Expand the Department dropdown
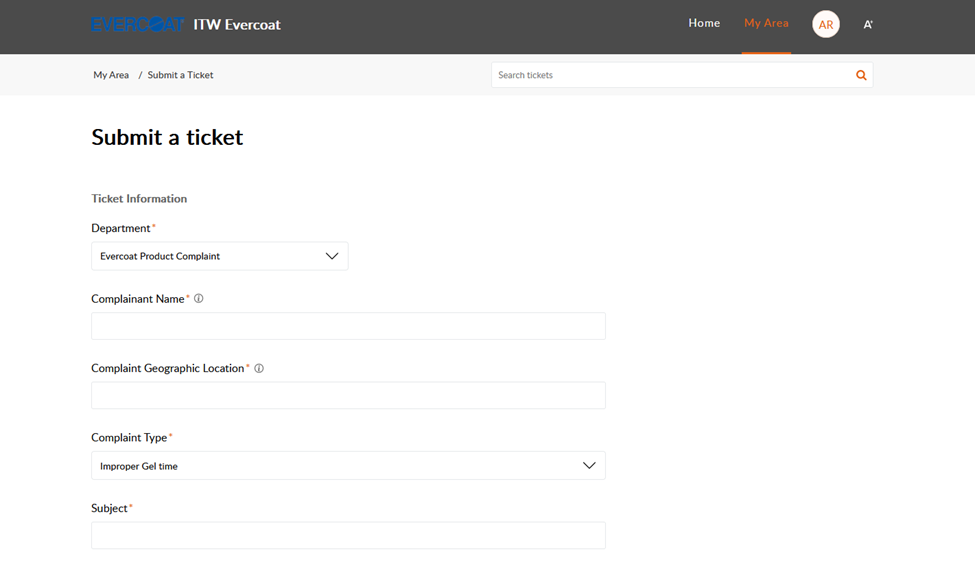 (219, 256)
